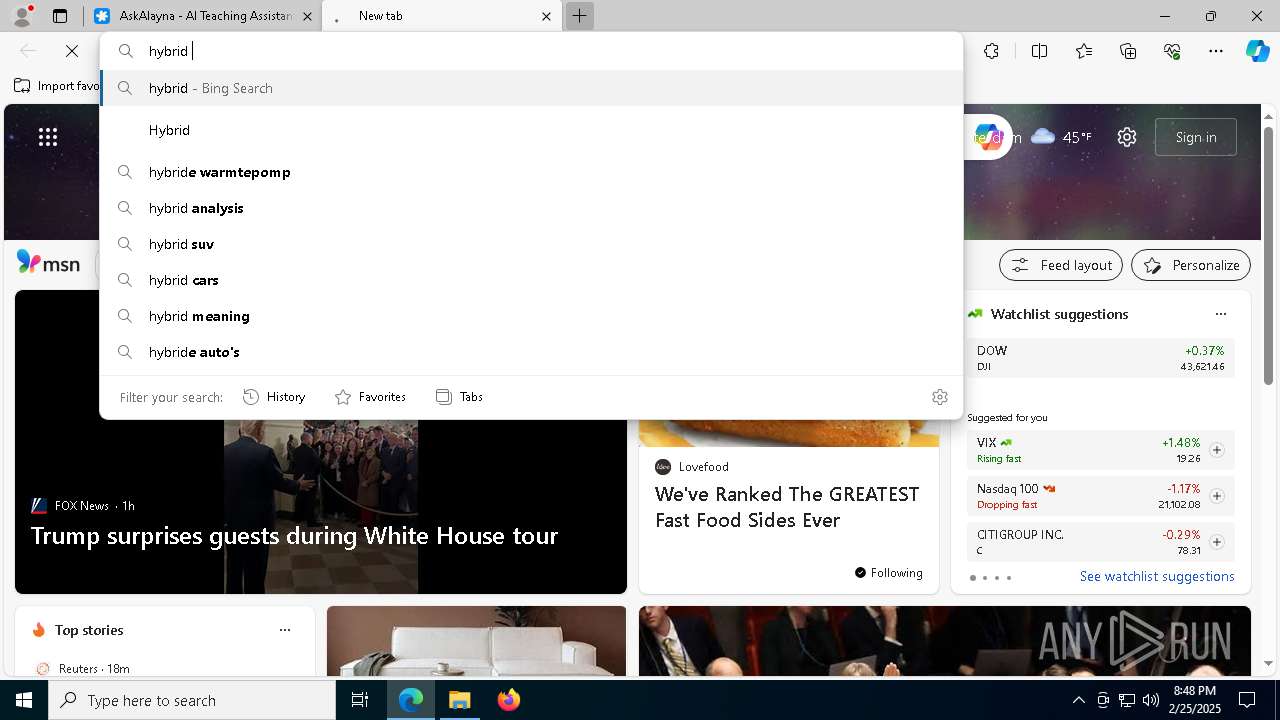
Task: Open a new tab with plus button
Action: [579, 16]
